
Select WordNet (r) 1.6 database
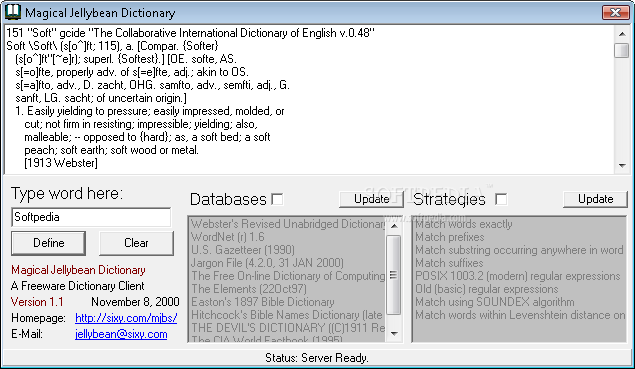[287, 237]
